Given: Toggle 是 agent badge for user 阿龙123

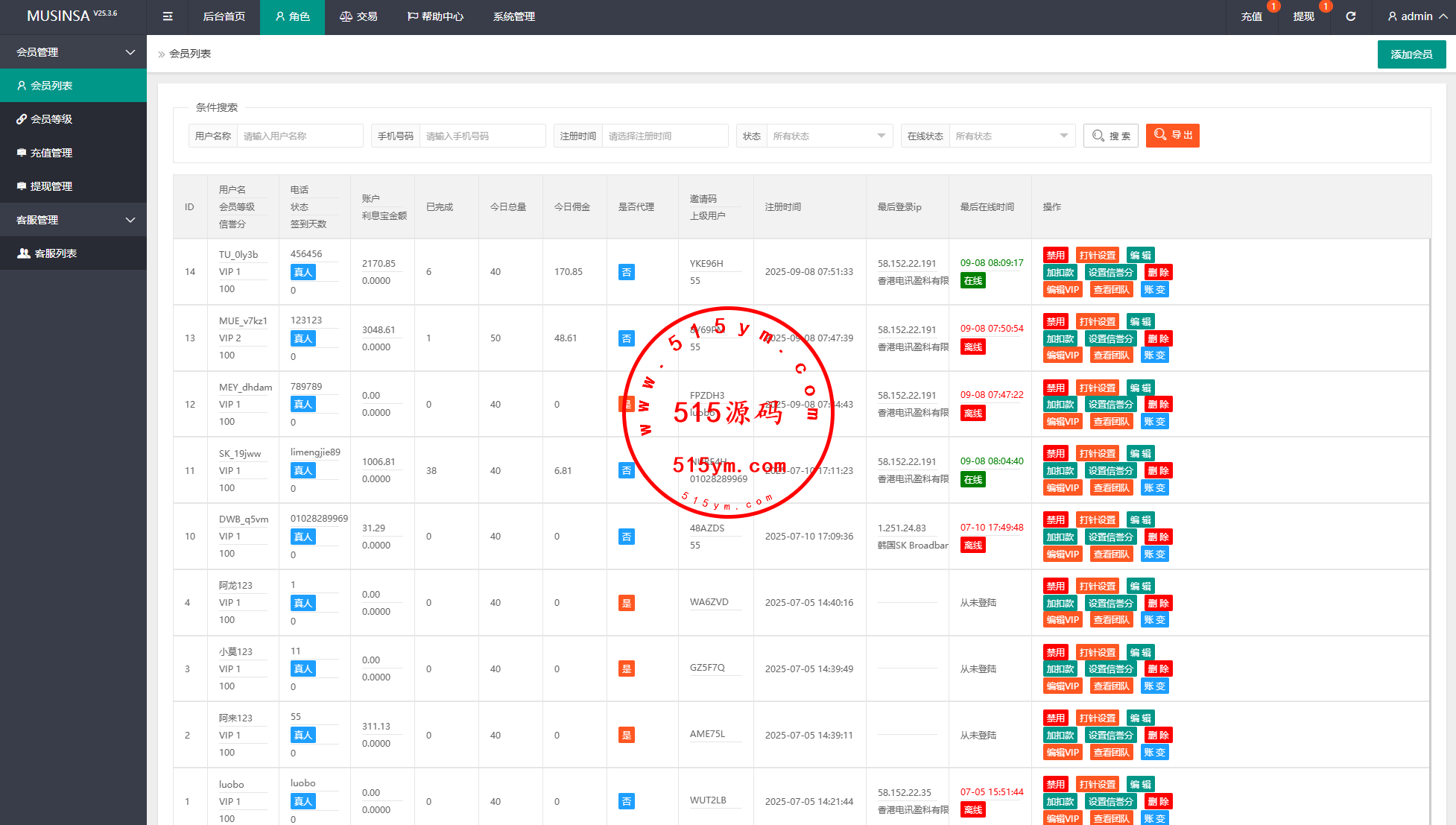Looking at the screenshot, I should pos(627,603).
